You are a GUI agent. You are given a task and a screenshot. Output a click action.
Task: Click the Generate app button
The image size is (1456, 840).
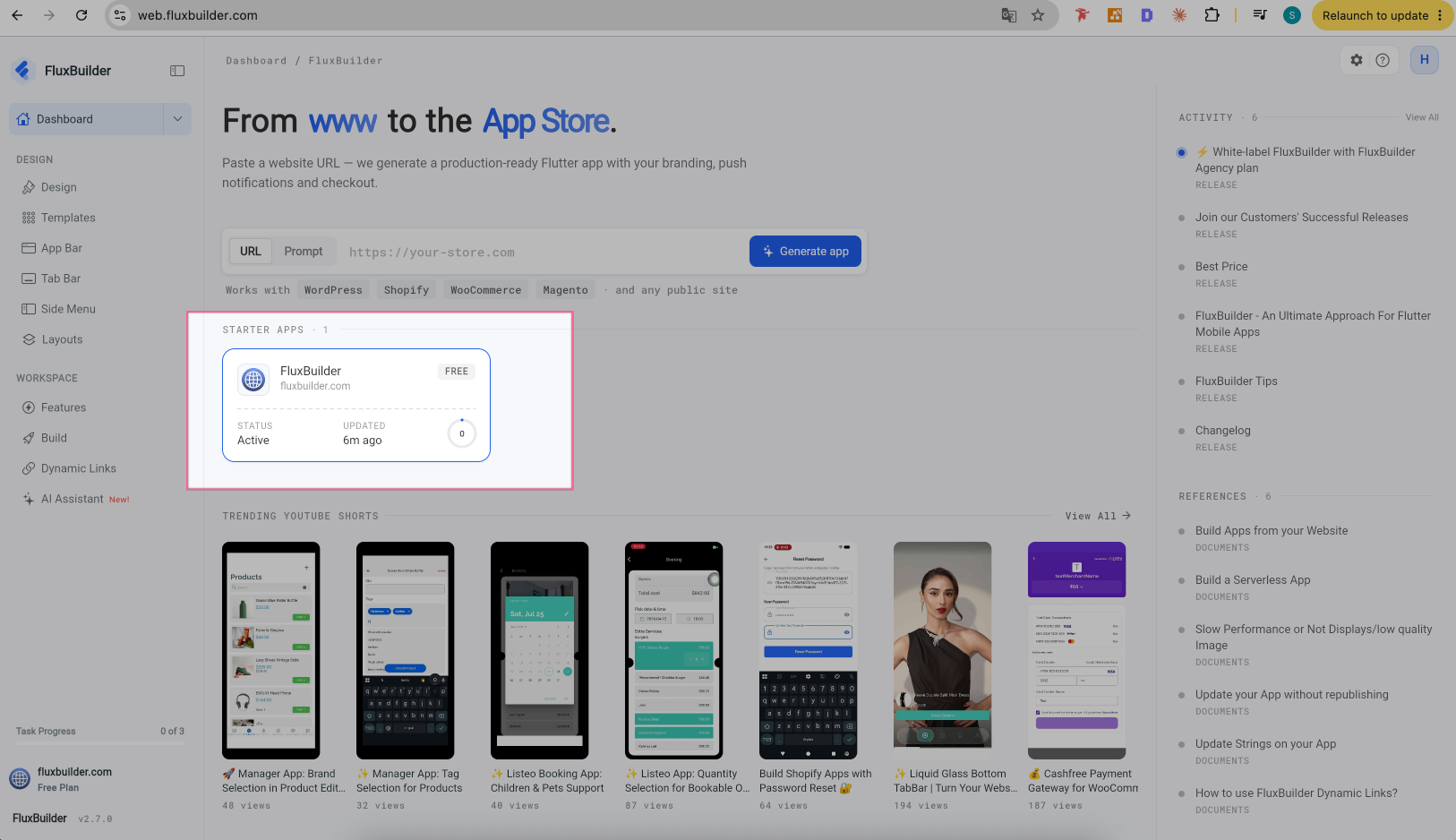click(805, 252)
